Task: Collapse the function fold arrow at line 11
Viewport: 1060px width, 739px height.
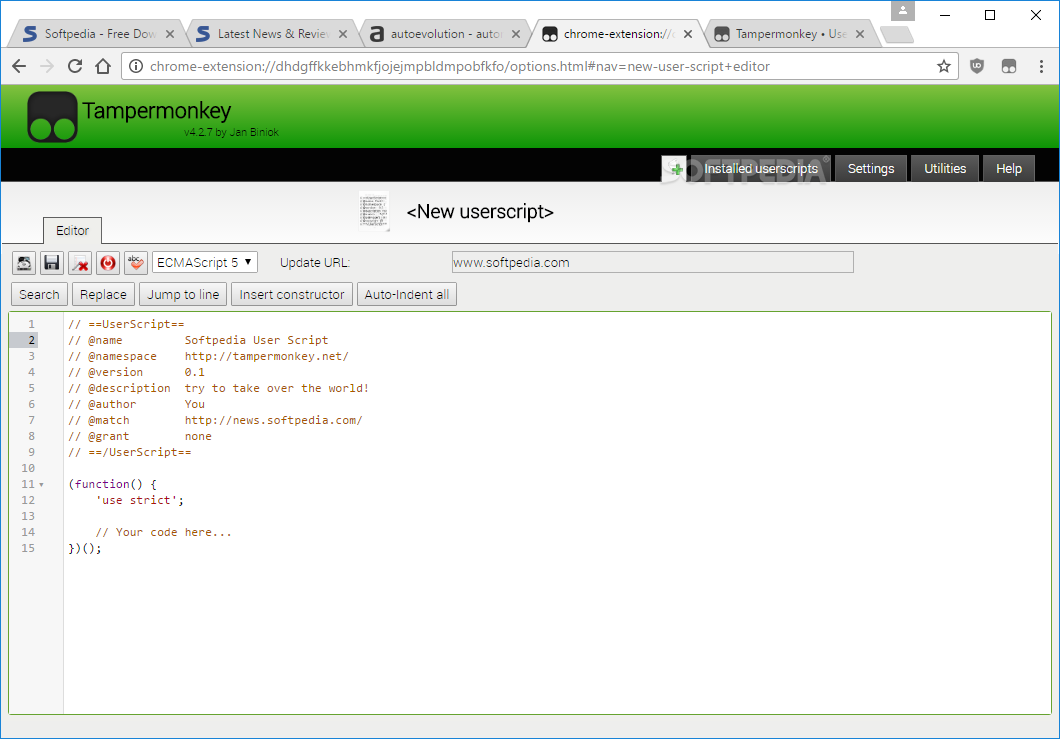Action: click(41, 485)
